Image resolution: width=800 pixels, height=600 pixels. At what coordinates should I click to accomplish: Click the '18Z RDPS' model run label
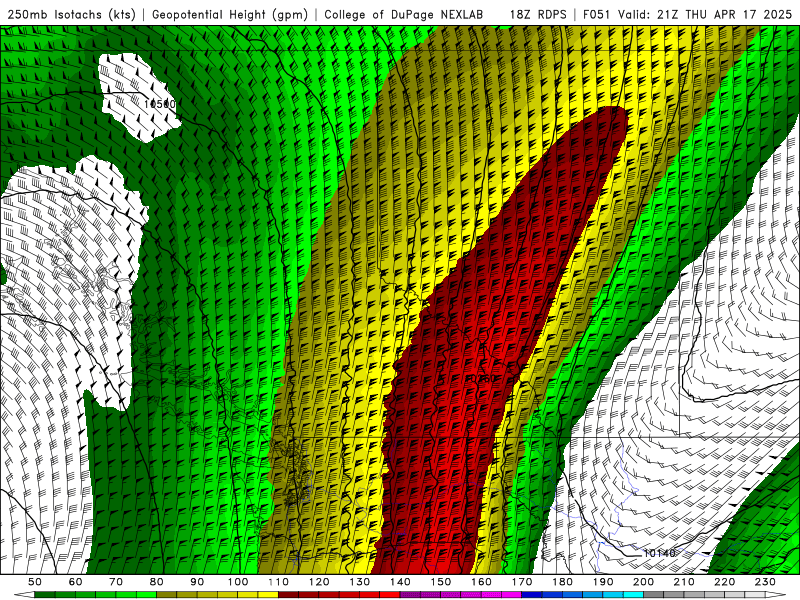coord(538,14)
